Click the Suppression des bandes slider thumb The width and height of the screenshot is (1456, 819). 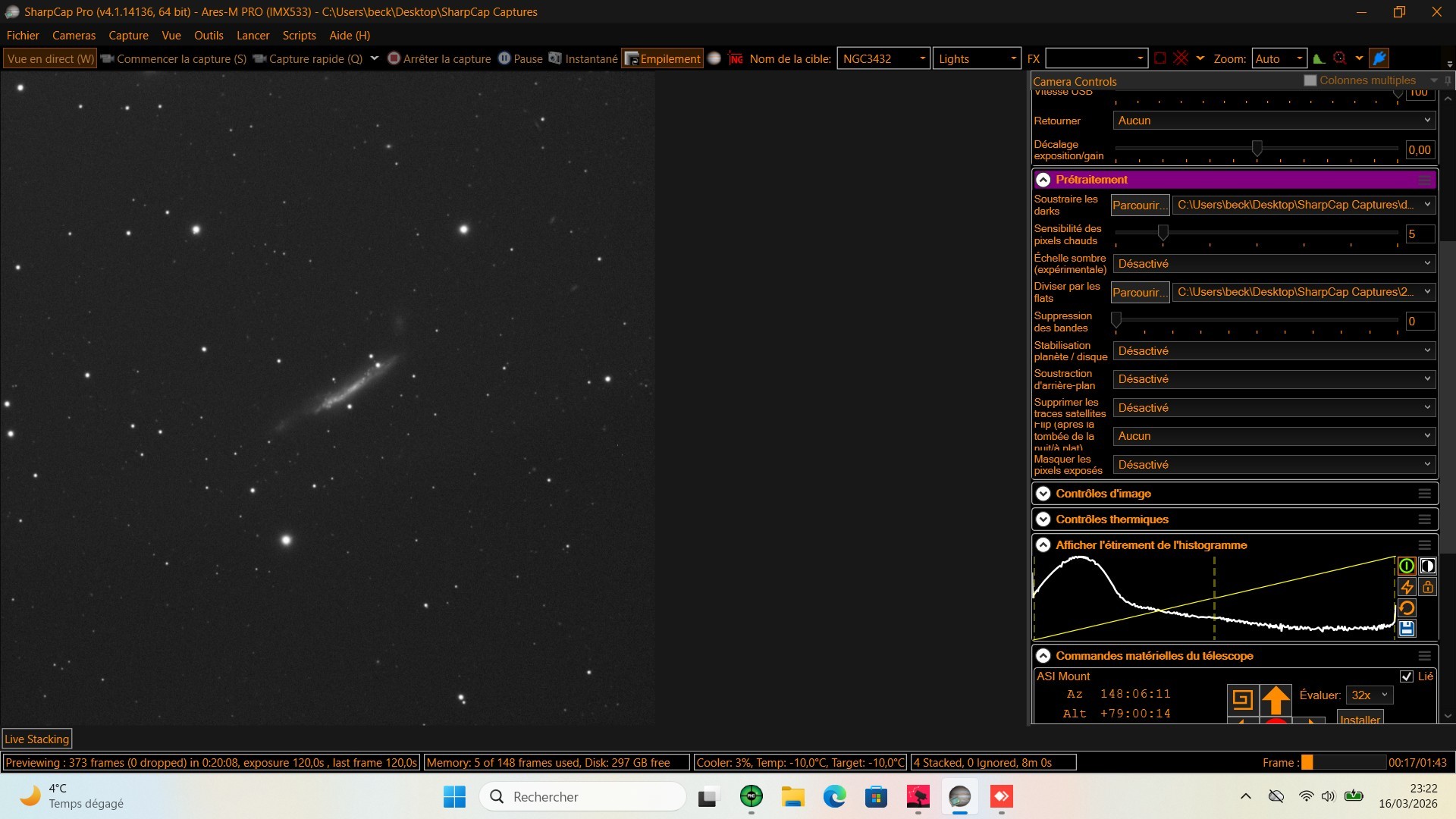pos(1116,320)
